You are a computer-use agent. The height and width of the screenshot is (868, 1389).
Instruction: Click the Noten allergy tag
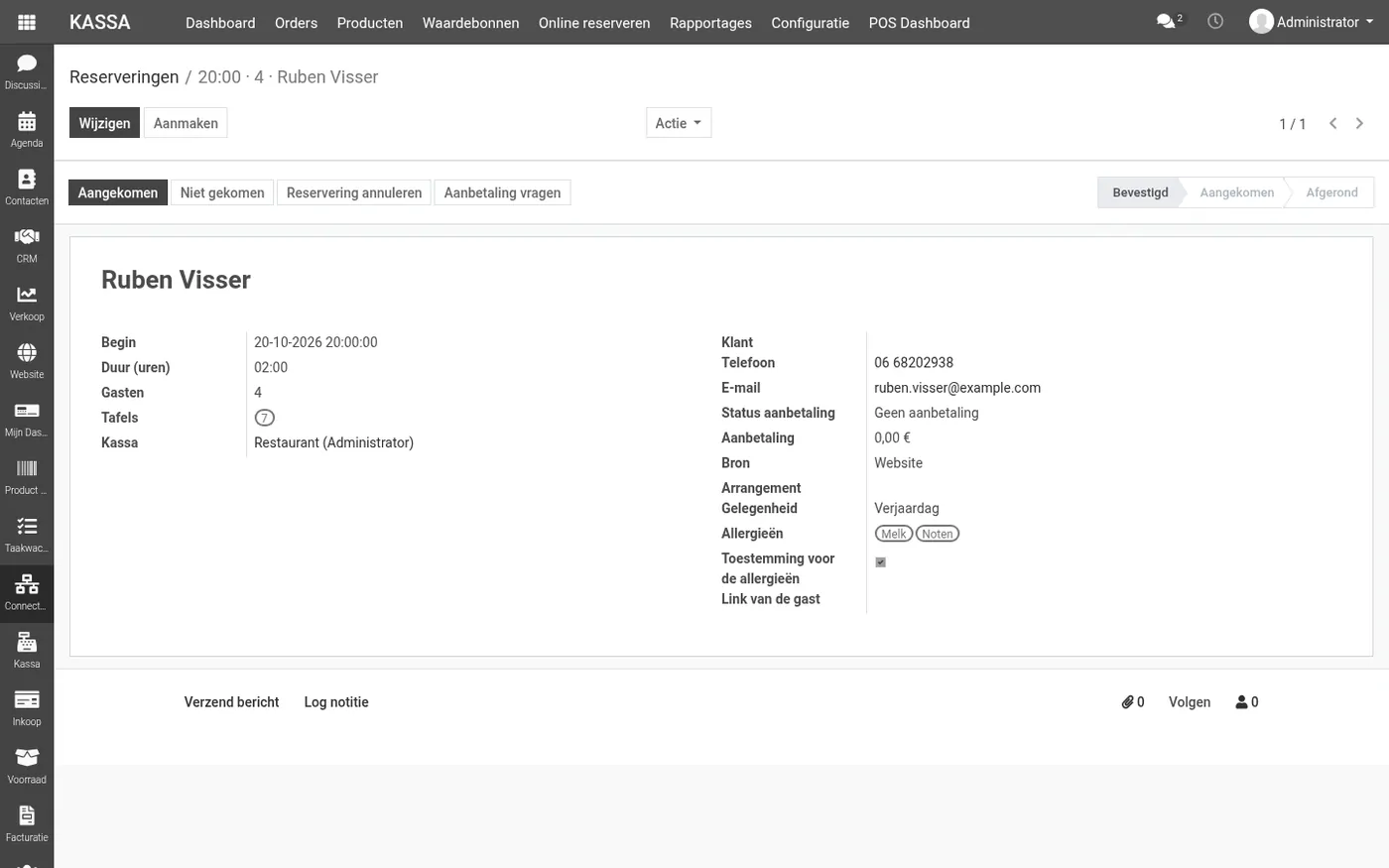[x=938, y=534]
